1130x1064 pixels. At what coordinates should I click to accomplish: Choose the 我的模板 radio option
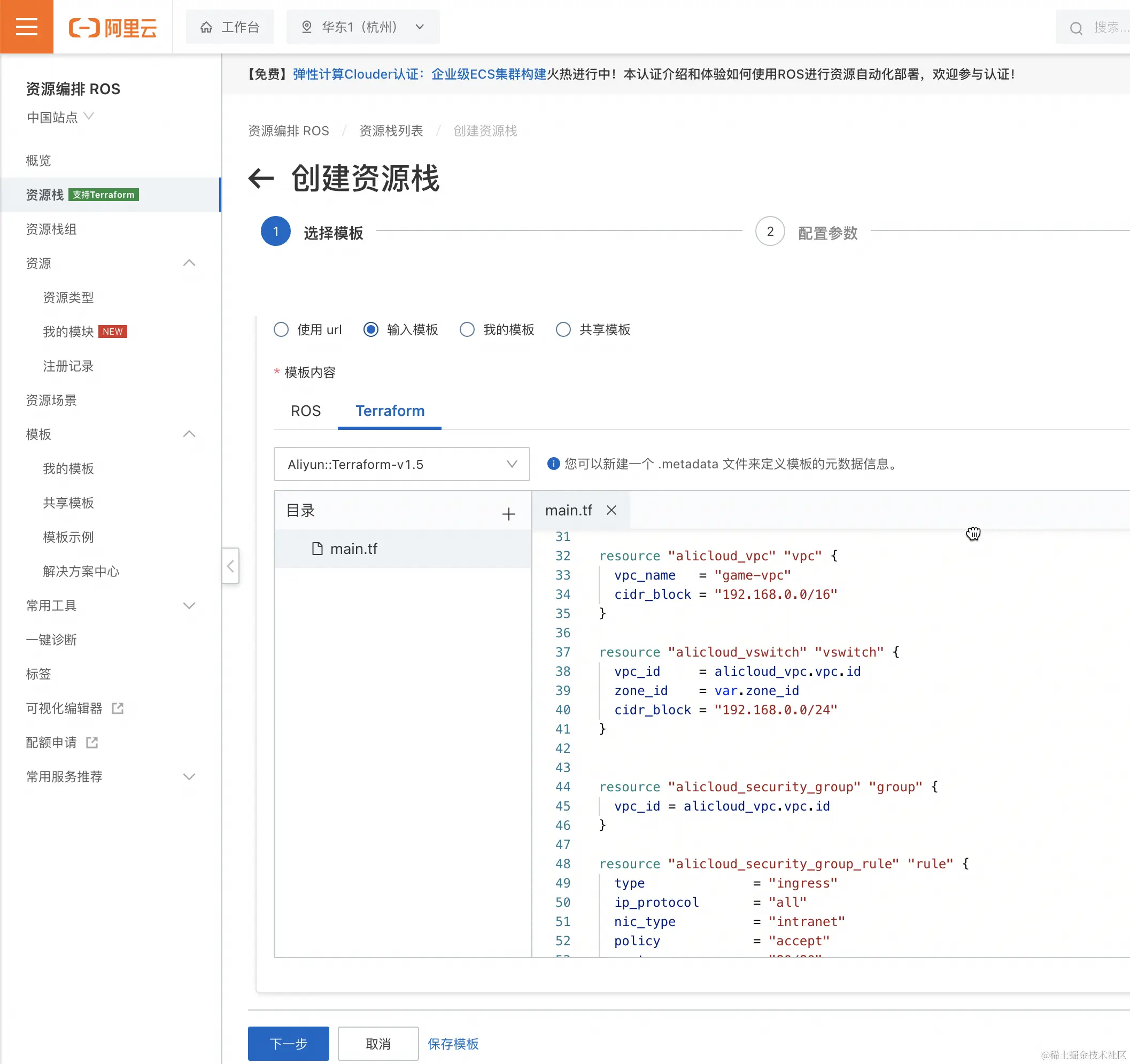(x=467, y=330)
